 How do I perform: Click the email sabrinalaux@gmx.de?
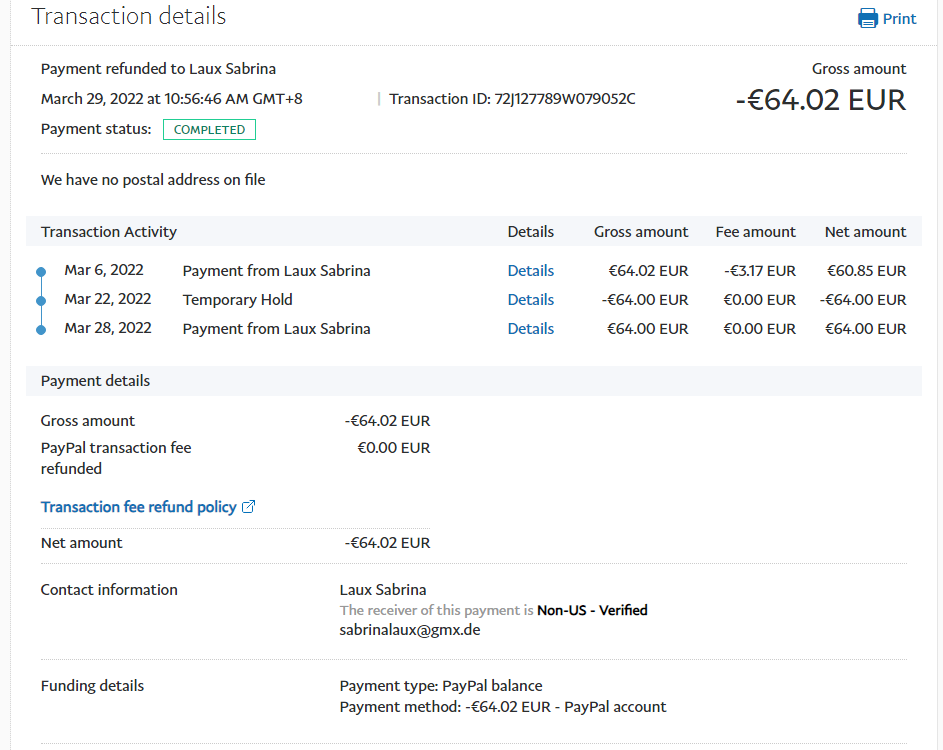(x=410, y=630)
